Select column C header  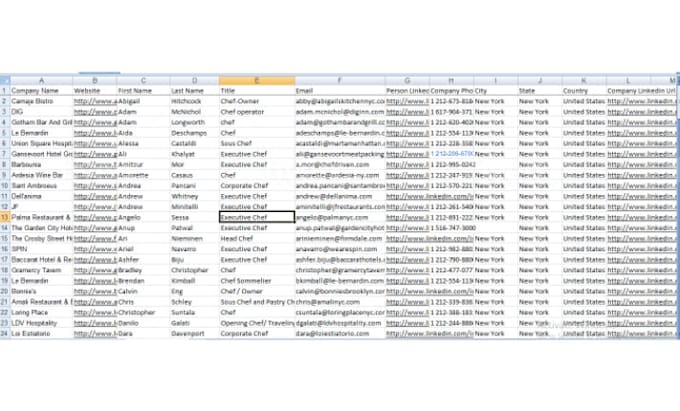[x=144, y=81]
